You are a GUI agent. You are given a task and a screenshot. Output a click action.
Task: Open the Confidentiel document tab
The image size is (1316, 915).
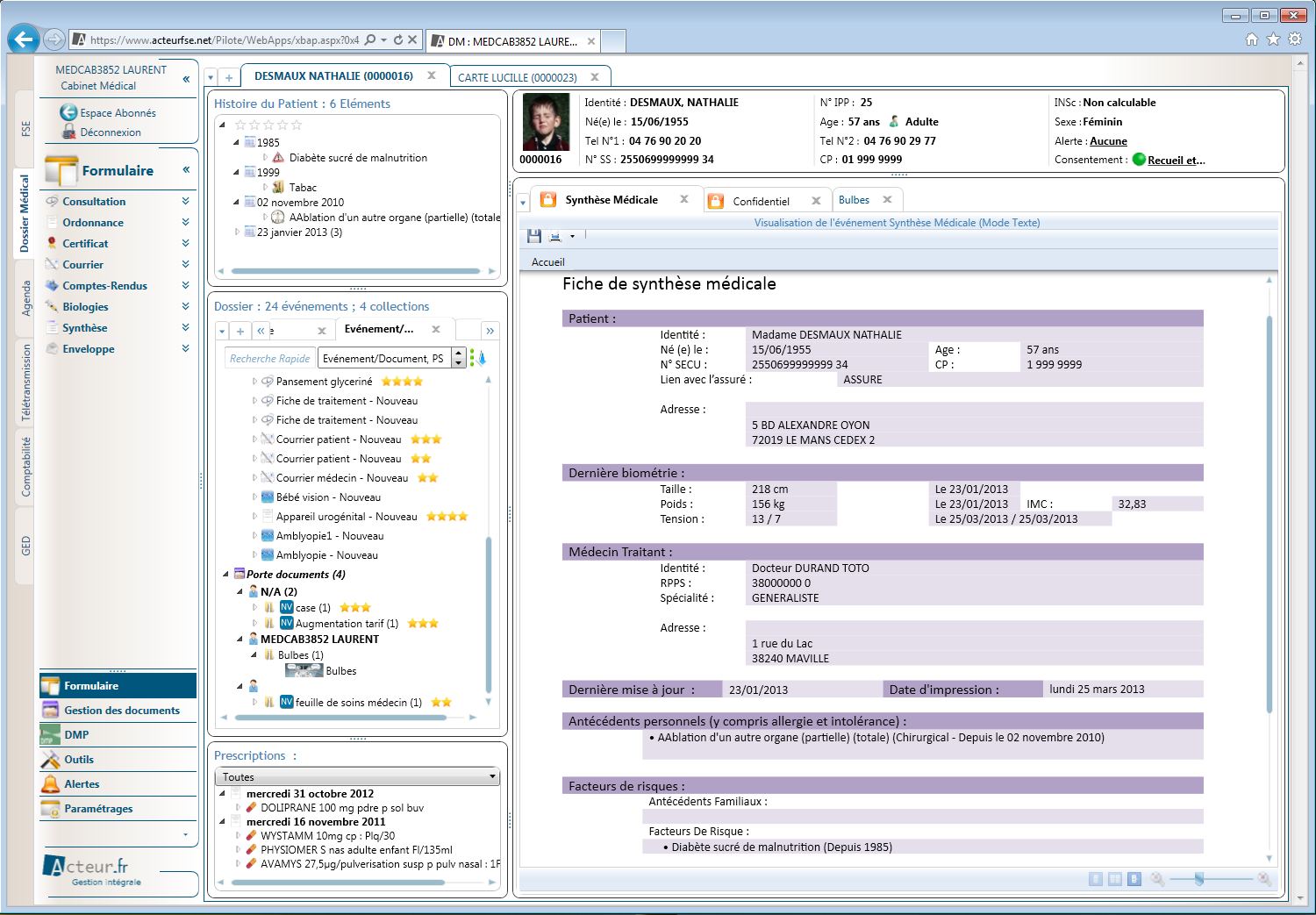click(761, 202)
